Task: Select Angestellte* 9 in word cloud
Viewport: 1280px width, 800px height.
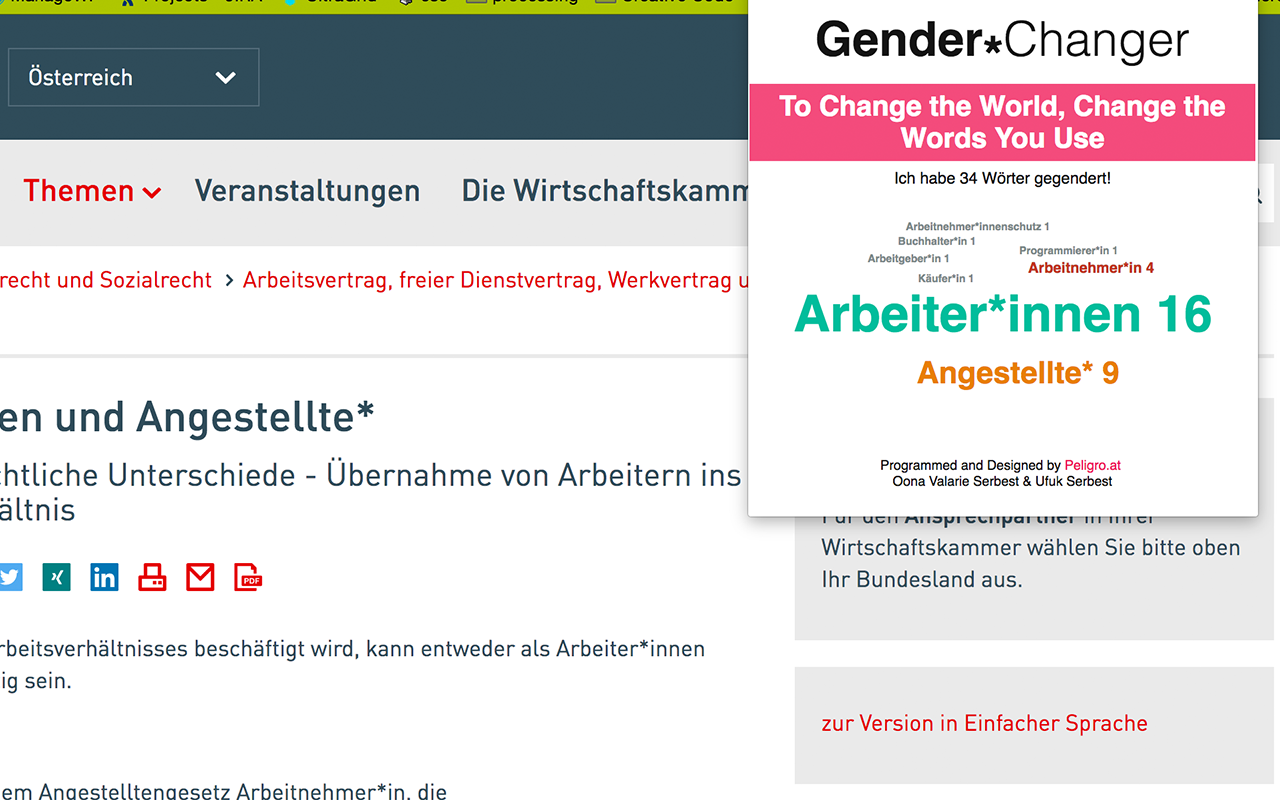Action: click(1018, 373)
